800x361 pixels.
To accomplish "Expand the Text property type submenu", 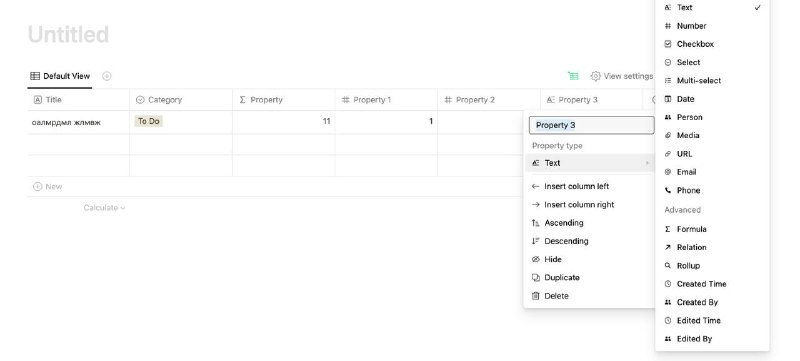I will 589,163.
